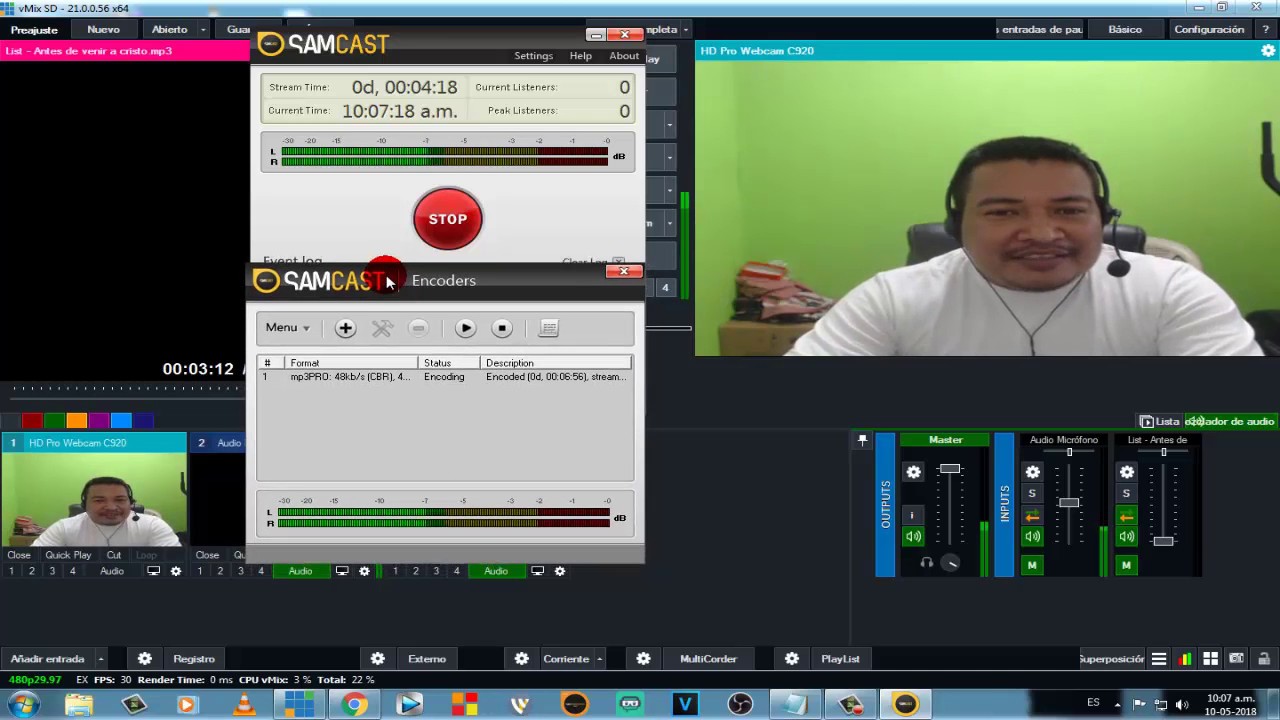Image resolution: width=1280 pixels, height=720 pixels.
Task: Mute the Master output speaker button
Action: (913, 537)
